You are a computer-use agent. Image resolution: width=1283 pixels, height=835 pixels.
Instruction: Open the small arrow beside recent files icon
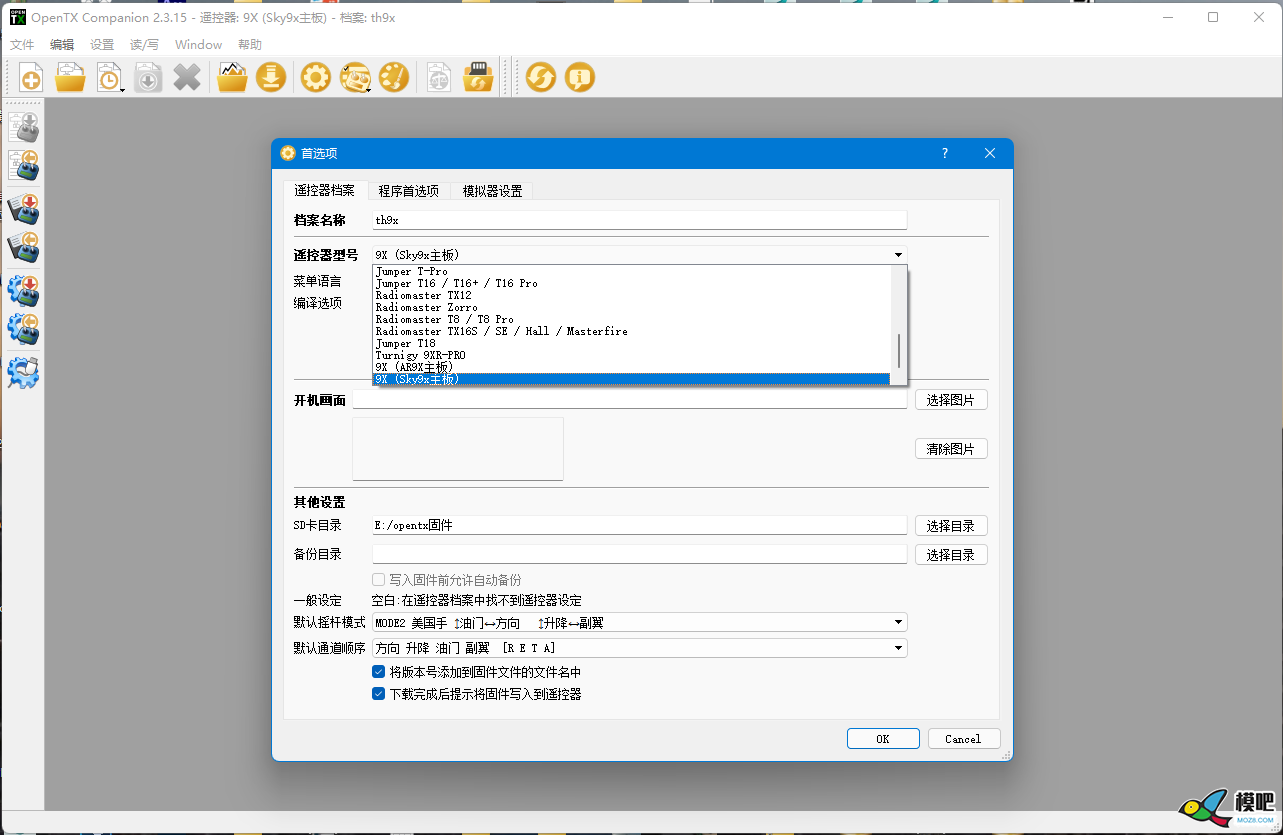pyautogui.click(x=123, y=90)
